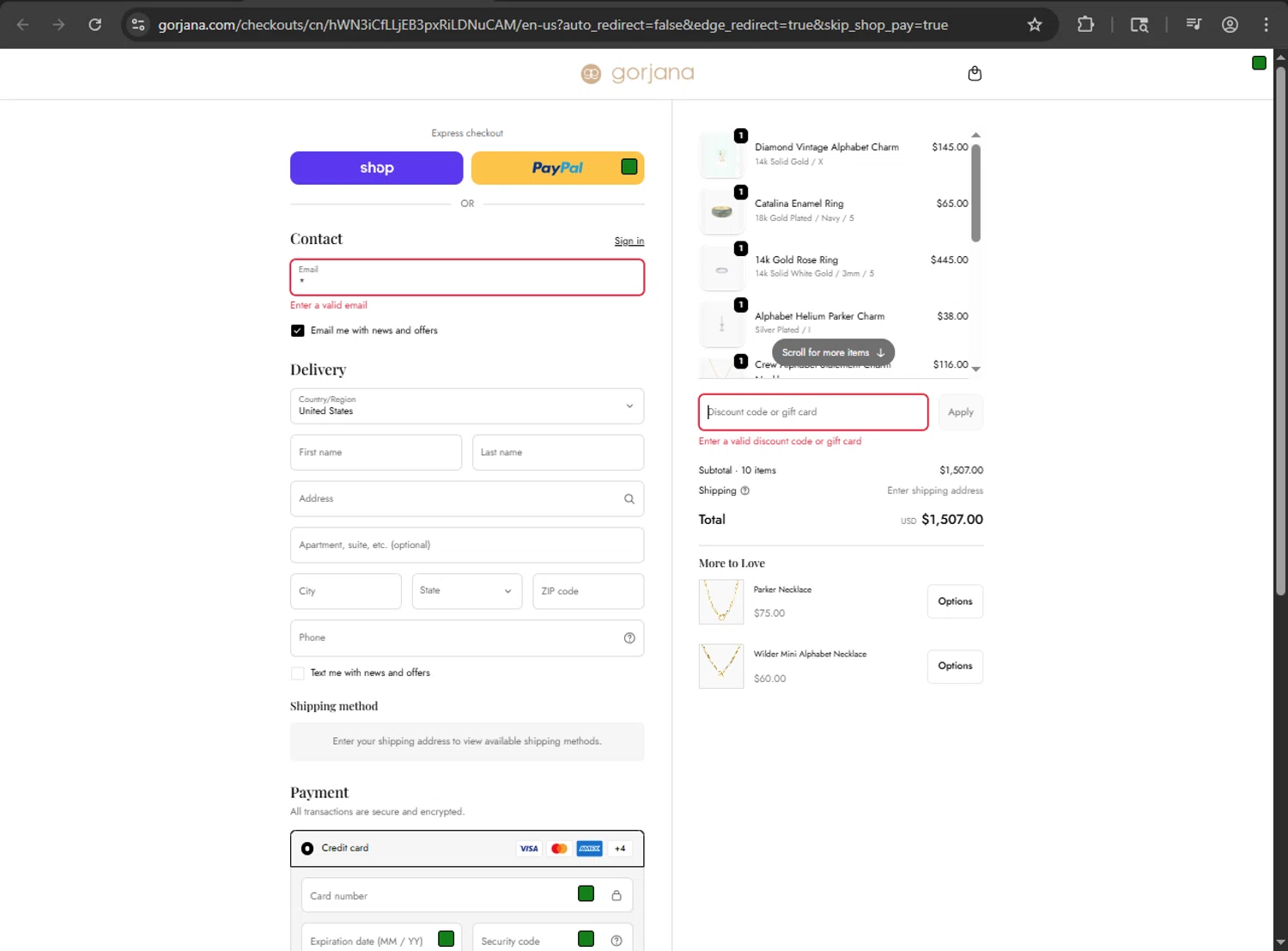This screenshot has width=1288, height=951.
Task: Click the discount code or gift card field
Action: tap(813, 412)
